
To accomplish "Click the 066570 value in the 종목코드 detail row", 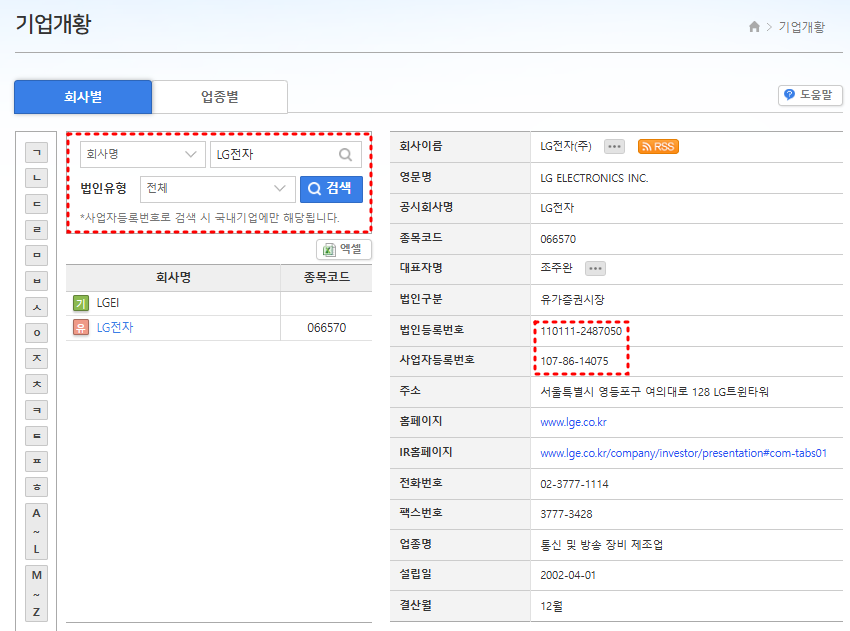I will coord(558,239).
